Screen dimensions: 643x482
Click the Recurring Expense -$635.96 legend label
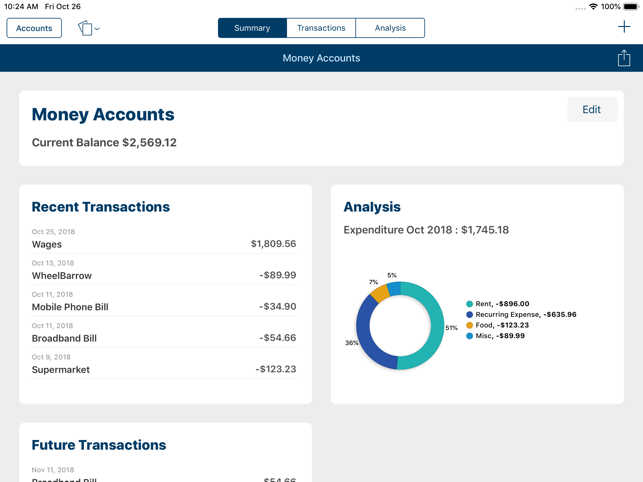(x=526, y=315)
